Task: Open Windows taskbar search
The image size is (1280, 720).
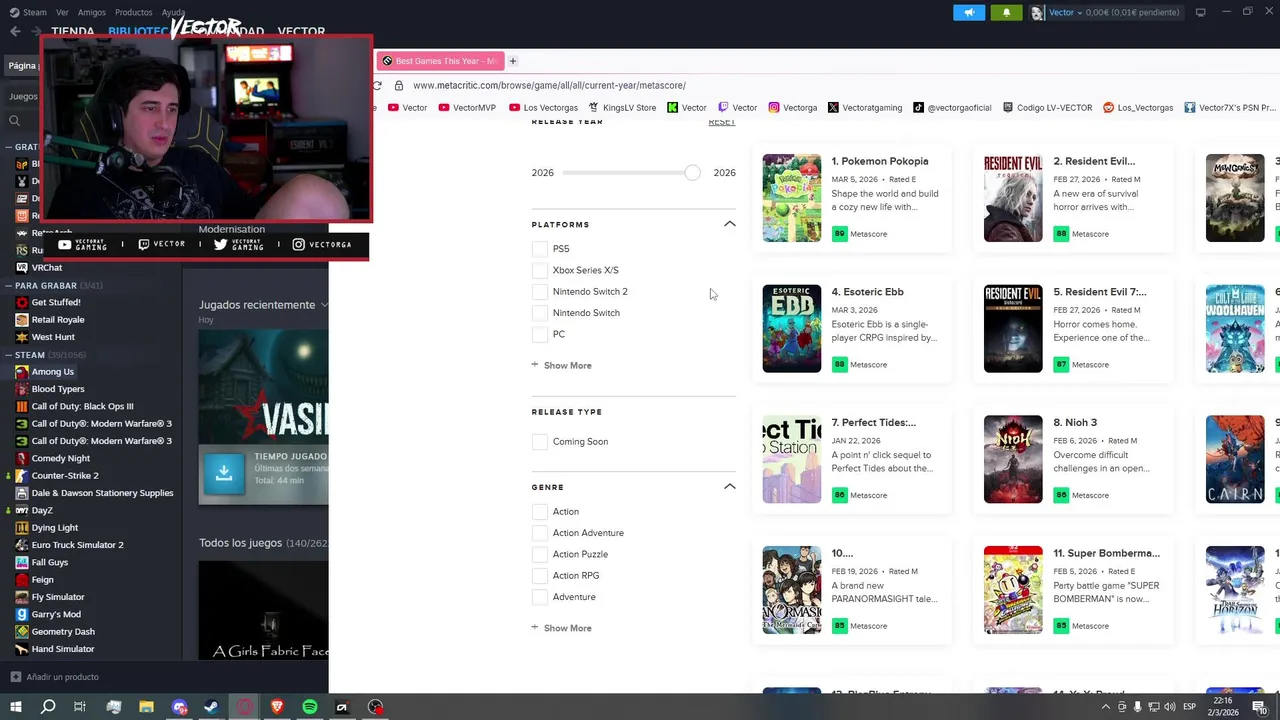Action: tap(48, 707)
